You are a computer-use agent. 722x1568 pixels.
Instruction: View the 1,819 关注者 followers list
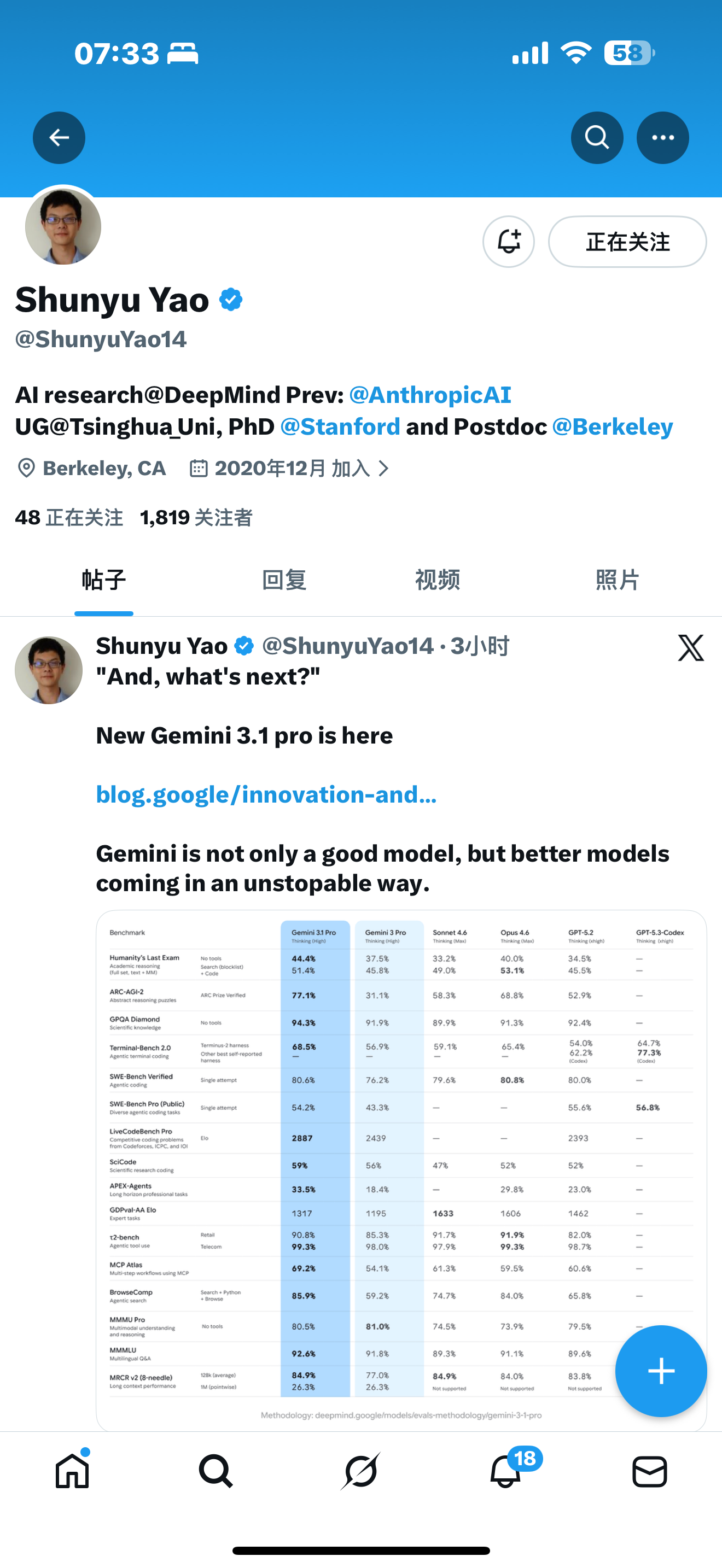(x=196, y=517)
